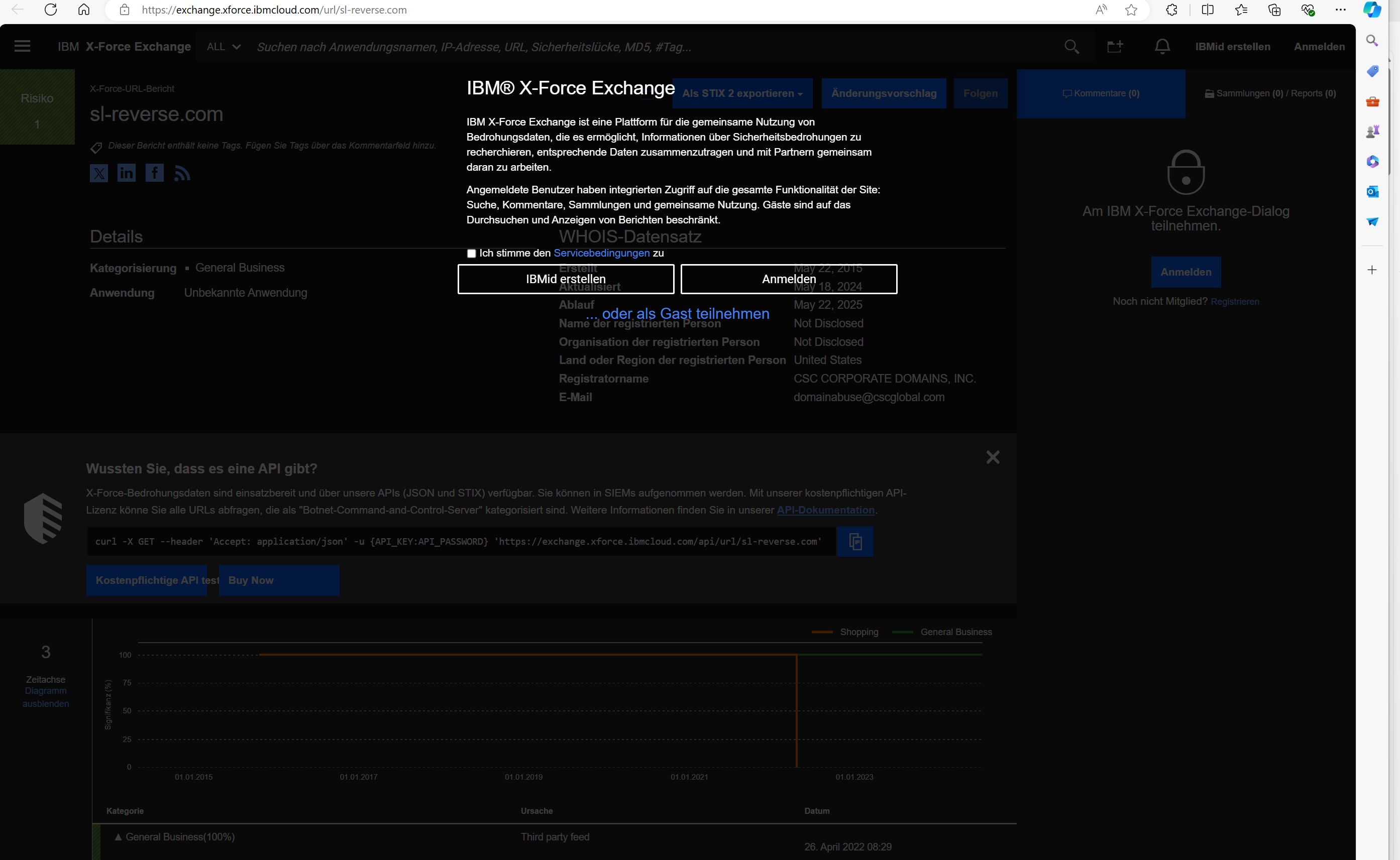This screenshot has width=1400, height=860.
Task: Share report on X (Twitter)
Action: point(99,173)
